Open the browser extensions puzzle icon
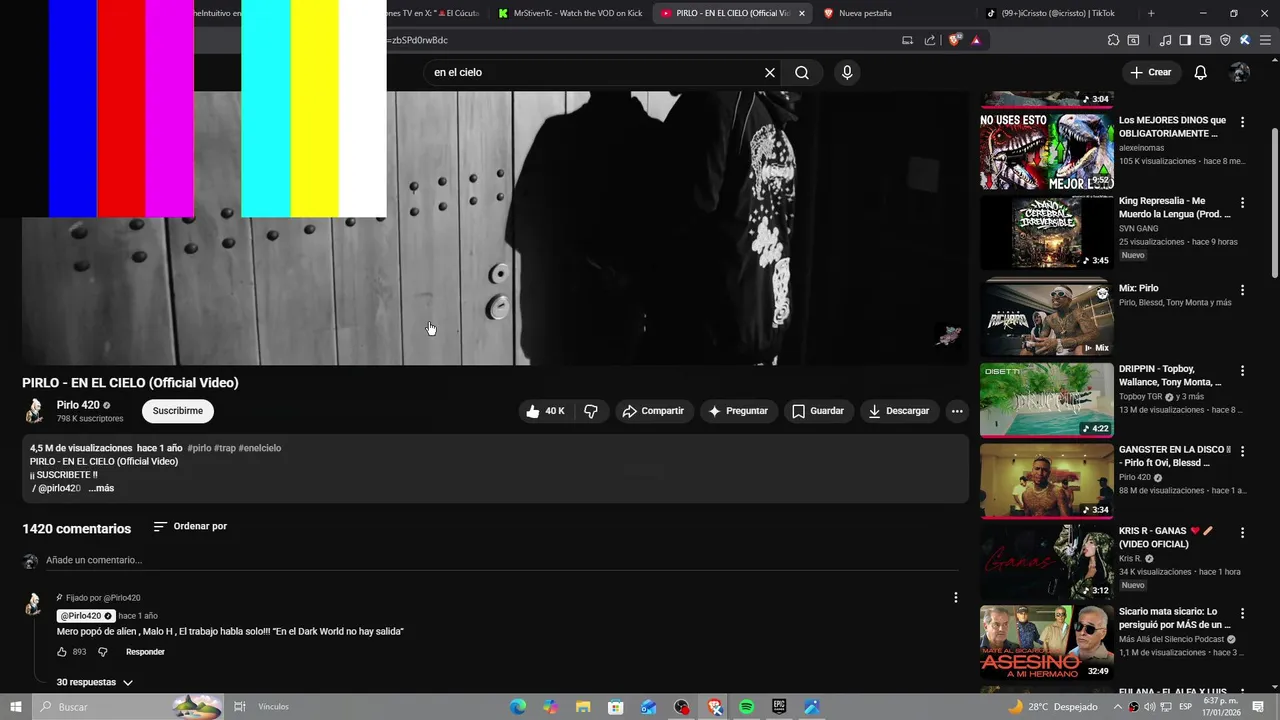Image resolution: width=1280 pixels, height=720 pixels. [x=1113, y=40]
